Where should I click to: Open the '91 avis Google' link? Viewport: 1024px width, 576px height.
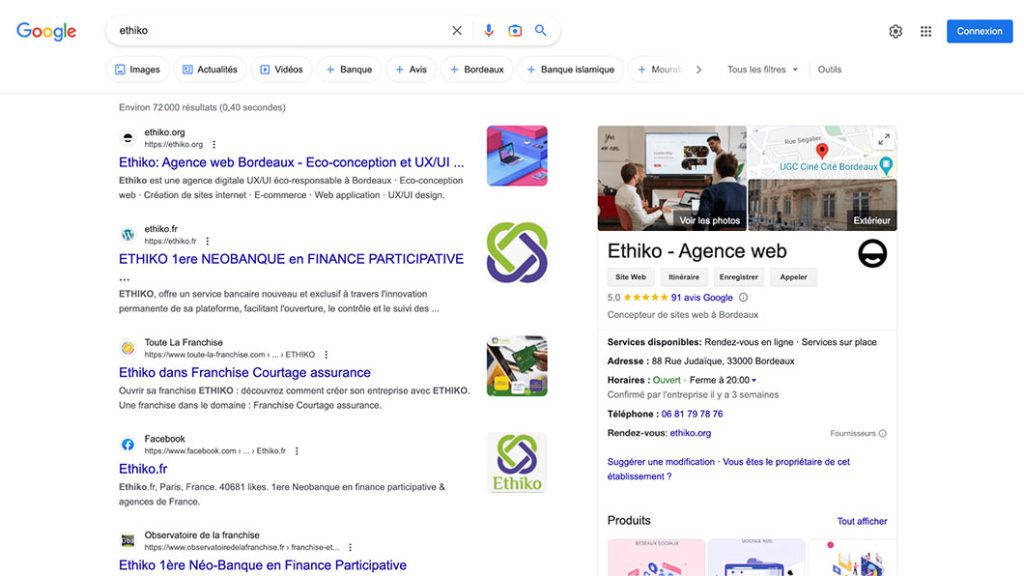click(x=701, y=297)
